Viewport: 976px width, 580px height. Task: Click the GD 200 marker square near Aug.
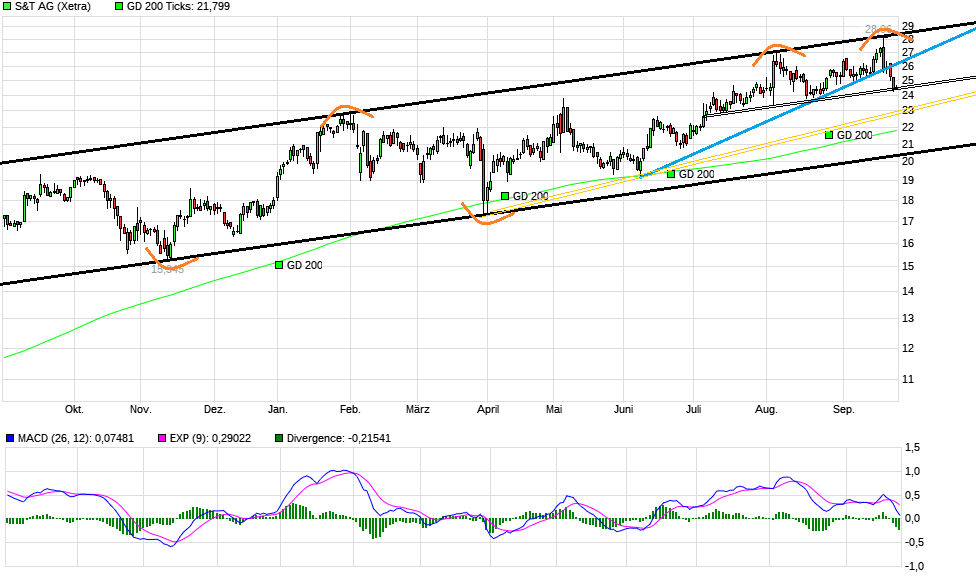click(x=827, y=133)
